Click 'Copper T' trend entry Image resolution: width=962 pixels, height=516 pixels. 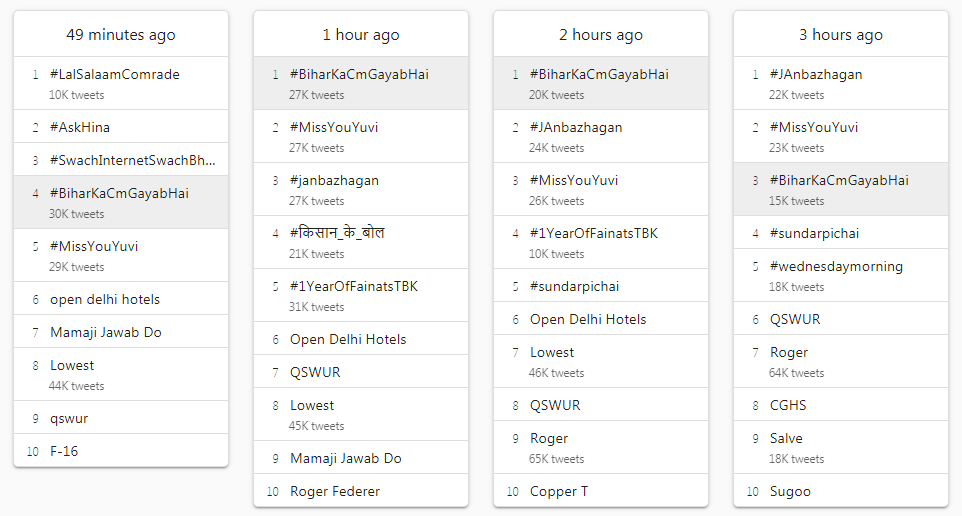[x=601, y=491]
